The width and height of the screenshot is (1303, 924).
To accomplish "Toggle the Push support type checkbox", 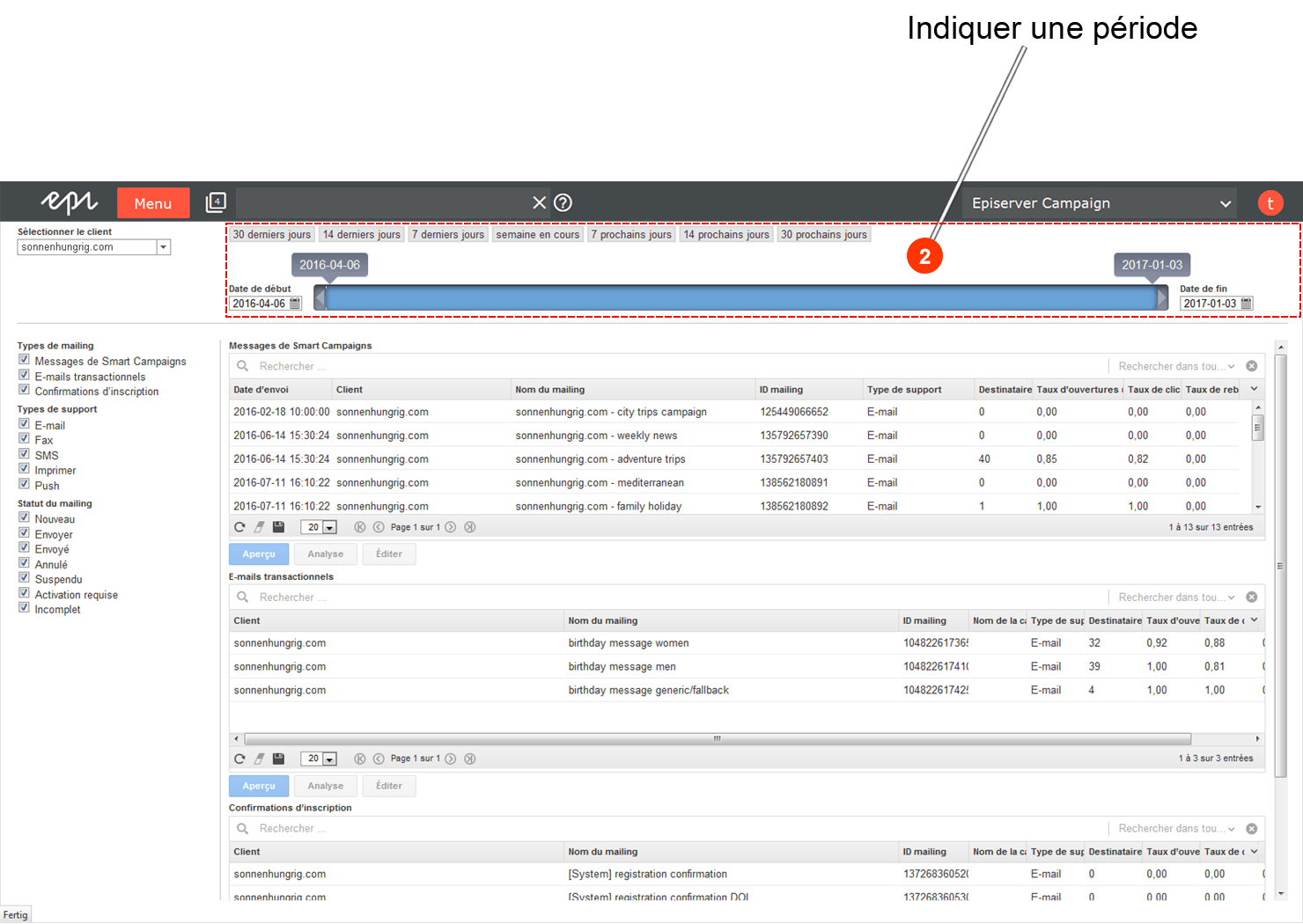I will pos(24,484).
